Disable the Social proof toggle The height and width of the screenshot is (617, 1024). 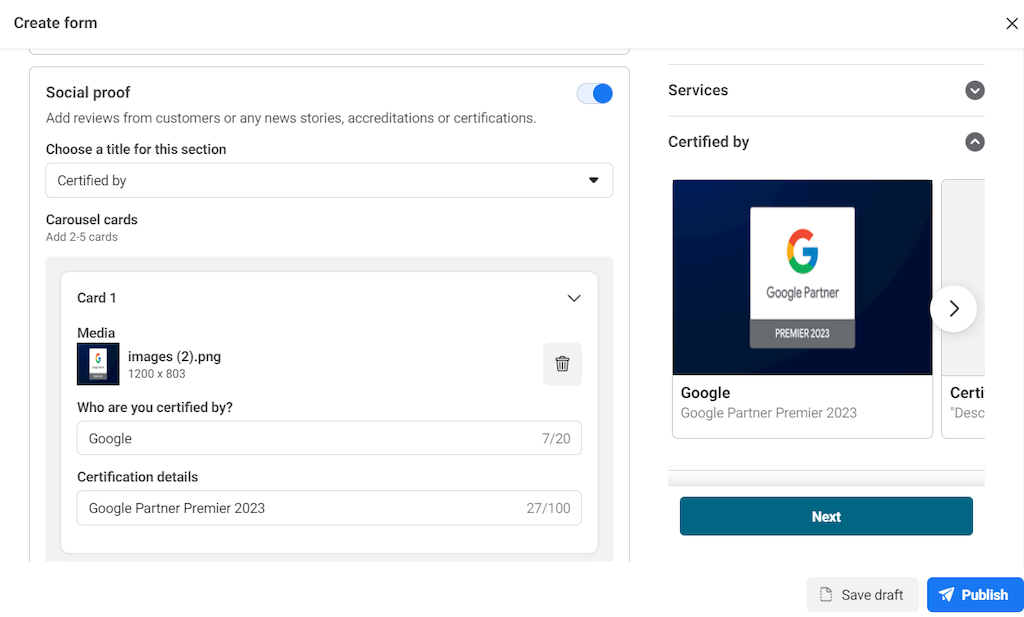[594, 93]
